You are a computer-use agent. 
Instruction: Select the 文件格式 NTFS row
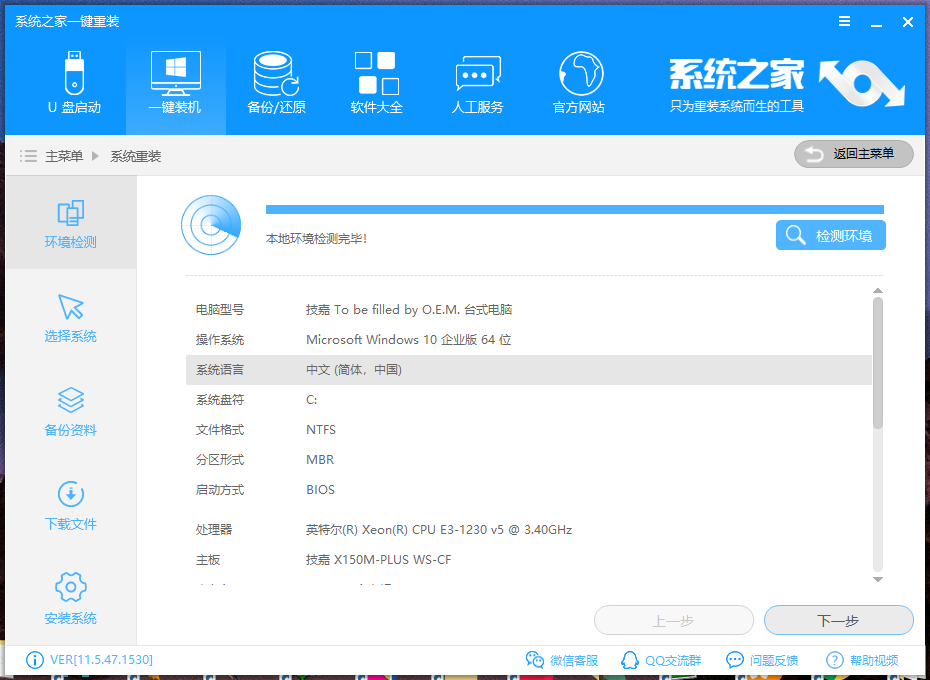coord(528,430)
